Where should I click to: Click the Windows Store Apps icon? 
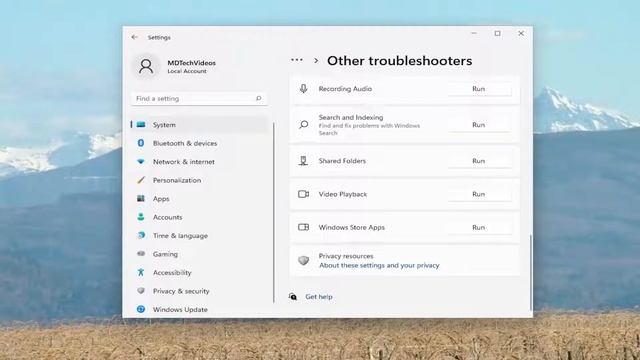(303, 227)
